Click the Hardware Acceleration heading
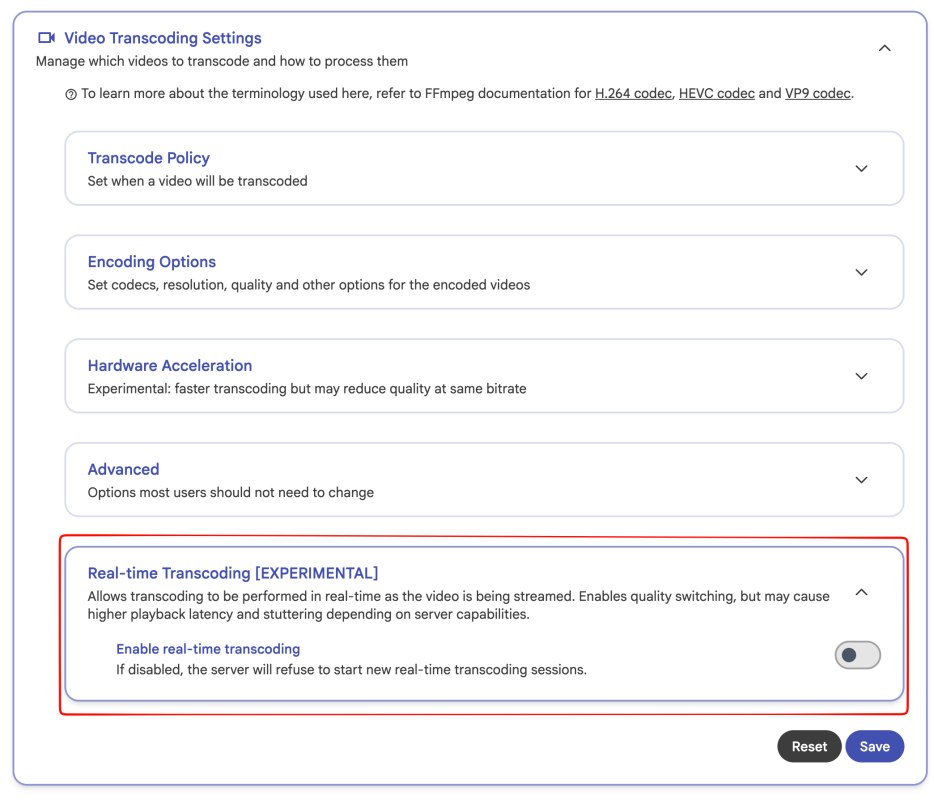Image resolution: width=934 pixels, height=800 pixels. click(170, 365)
